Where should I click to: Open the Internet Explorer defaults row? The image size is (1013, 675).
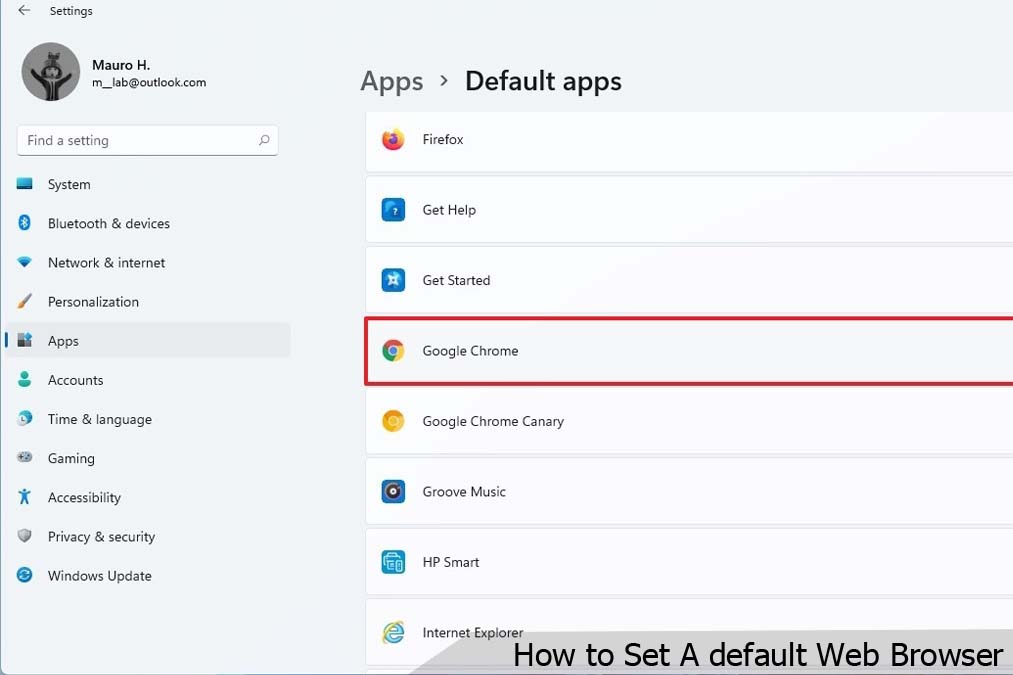(x=689, y=632)
